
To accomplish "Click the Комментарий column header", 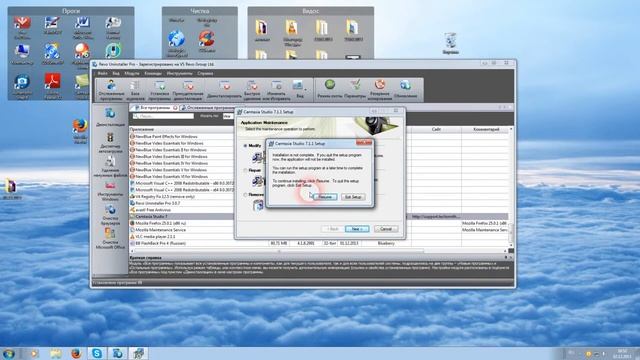I will (485, 129).
